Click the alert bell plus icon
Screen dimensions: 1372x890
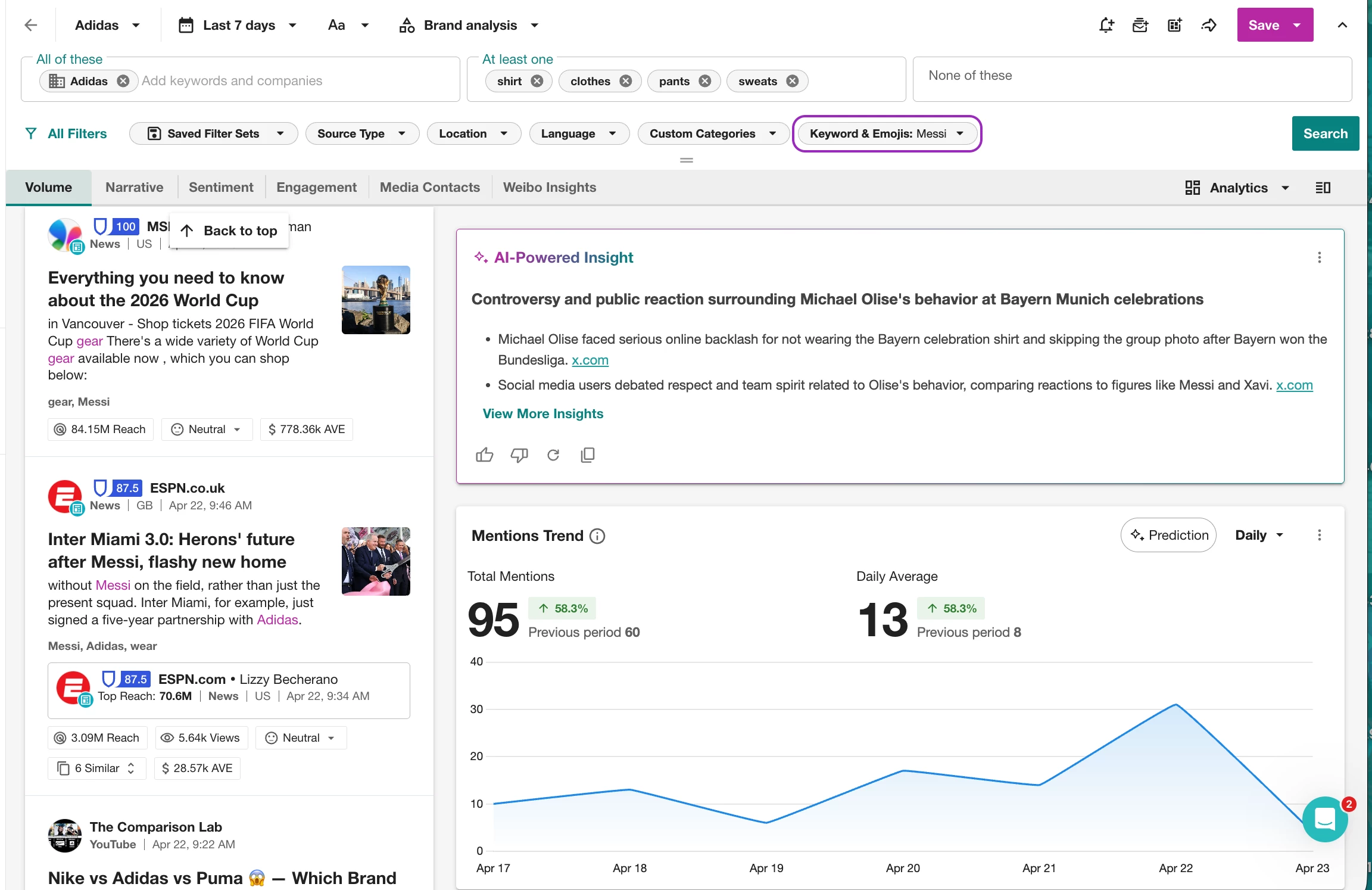1106,25
